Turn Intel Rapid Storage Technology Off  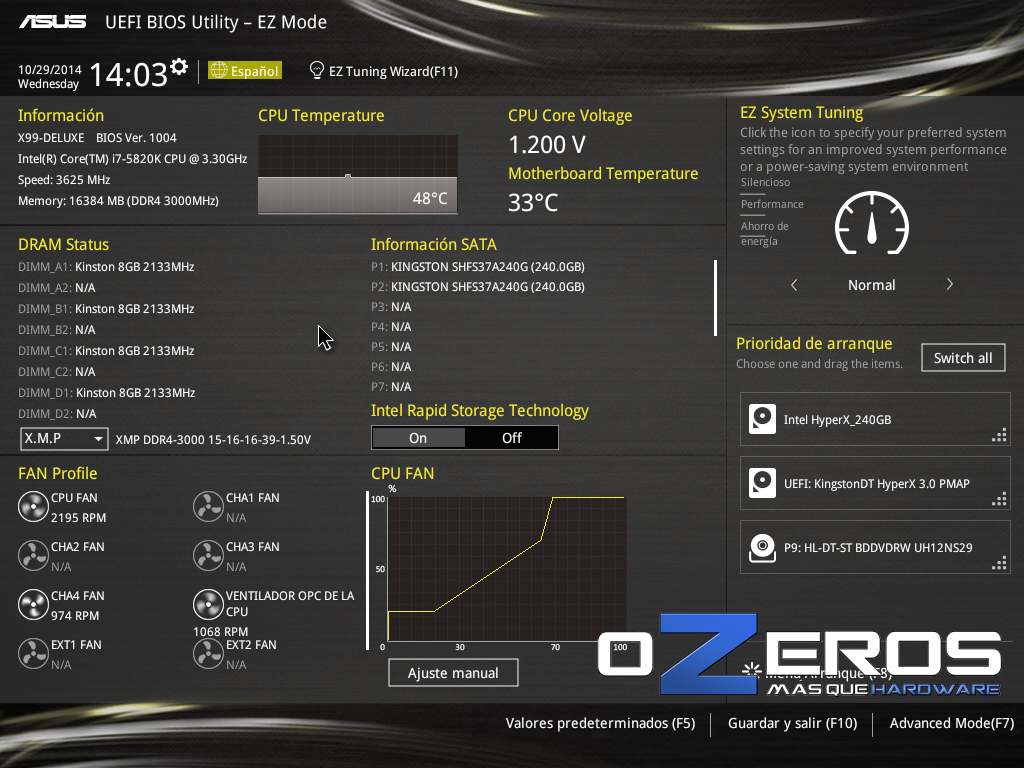pyautogui.click(x=512, y=438)
